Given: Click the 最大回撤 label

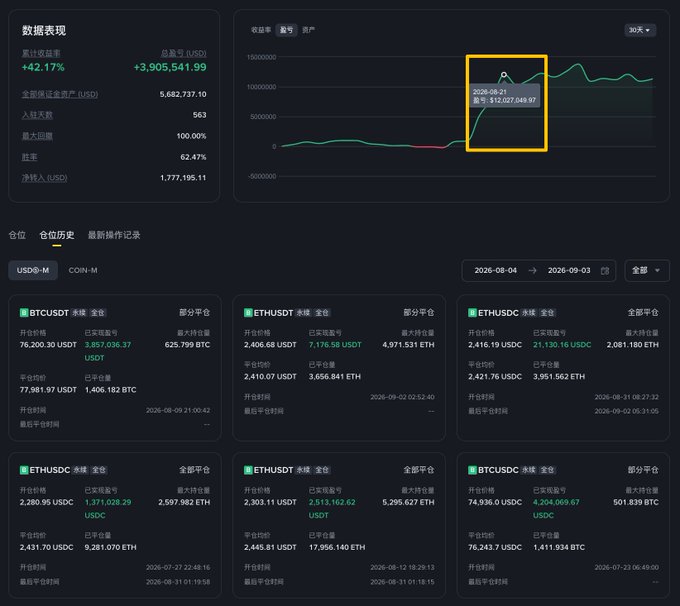Looking at the screenshot, I should click(x=37, y=136).
